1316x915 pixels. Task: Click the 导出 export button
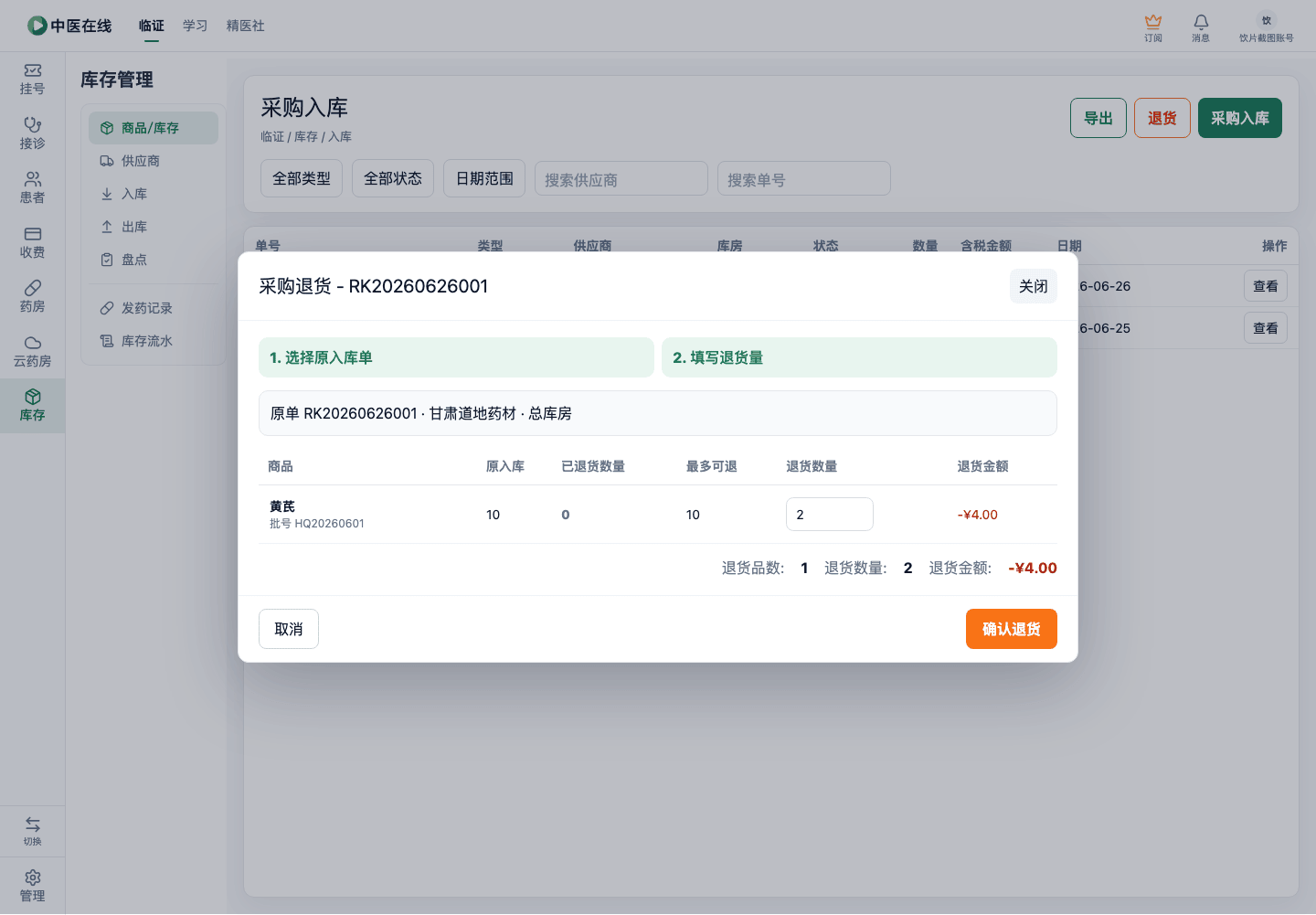coord(1098,118)
